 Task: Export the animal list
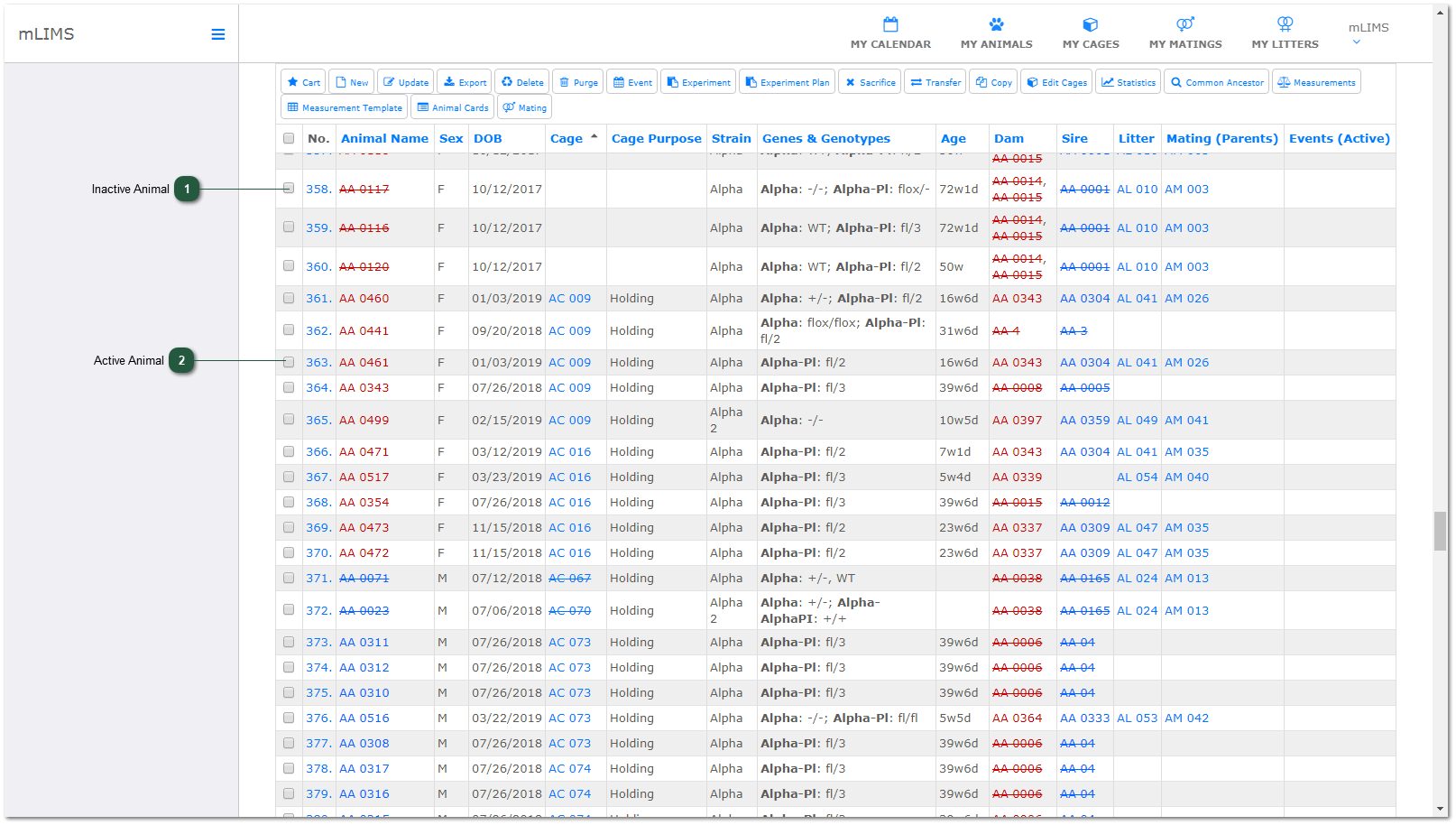tap(465, 82)
